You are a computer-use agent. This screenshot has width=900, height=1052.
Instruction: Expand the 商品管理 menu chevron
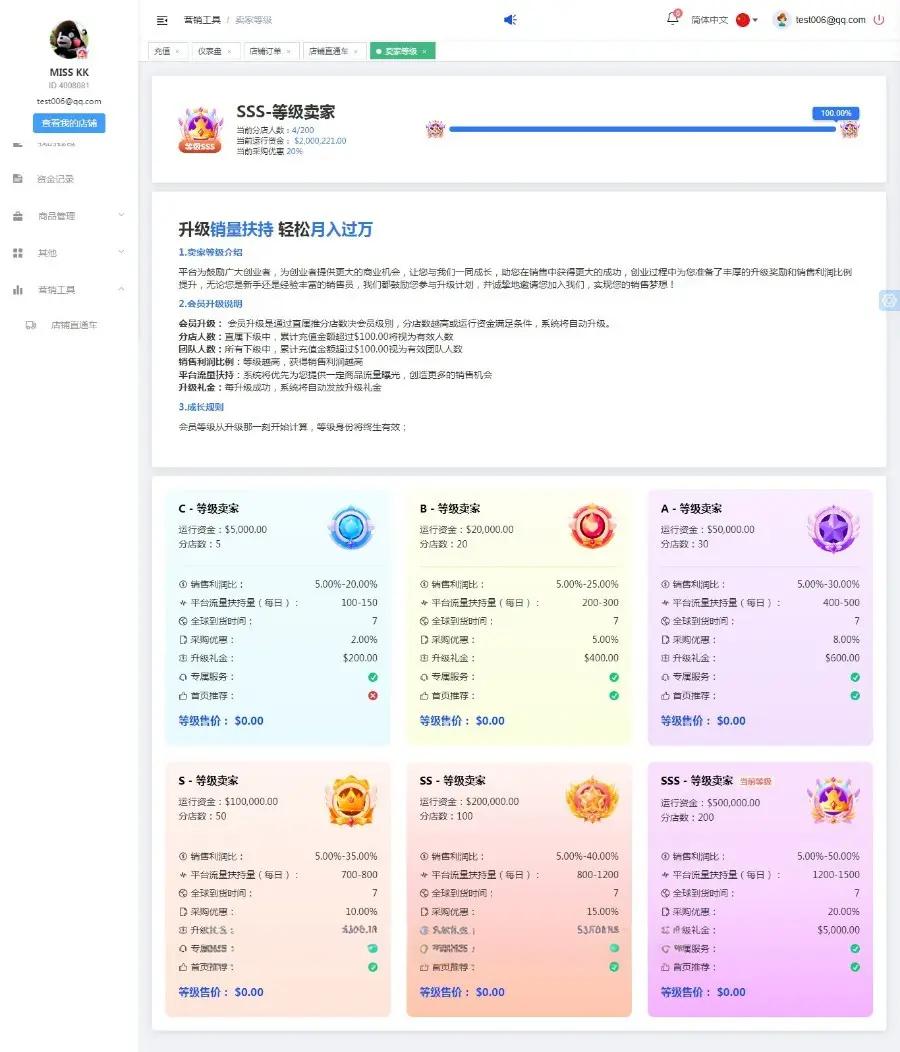coord(121,215)
